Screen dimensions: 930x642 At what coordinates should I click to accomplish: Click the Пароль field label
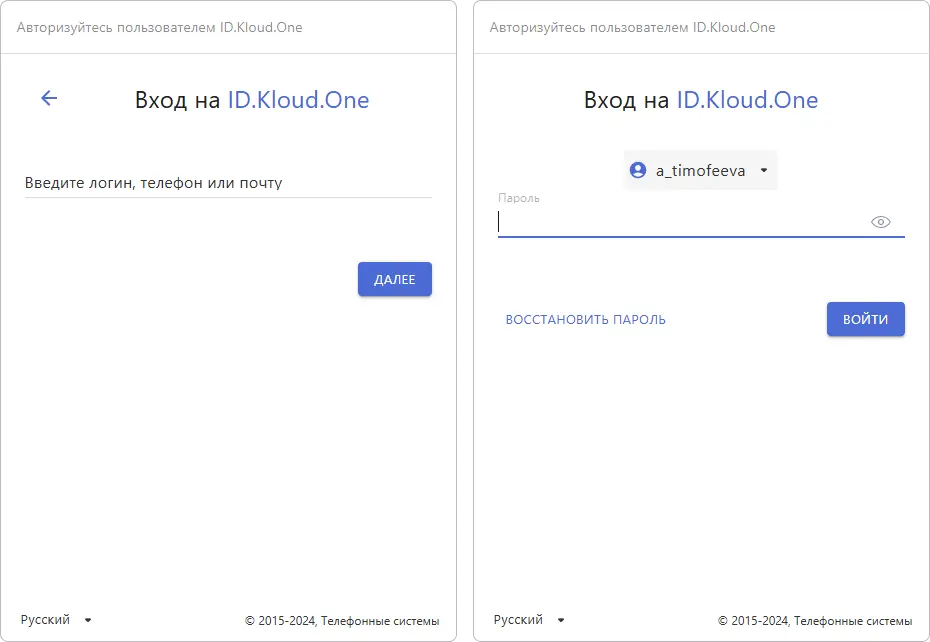pos(519,198)
